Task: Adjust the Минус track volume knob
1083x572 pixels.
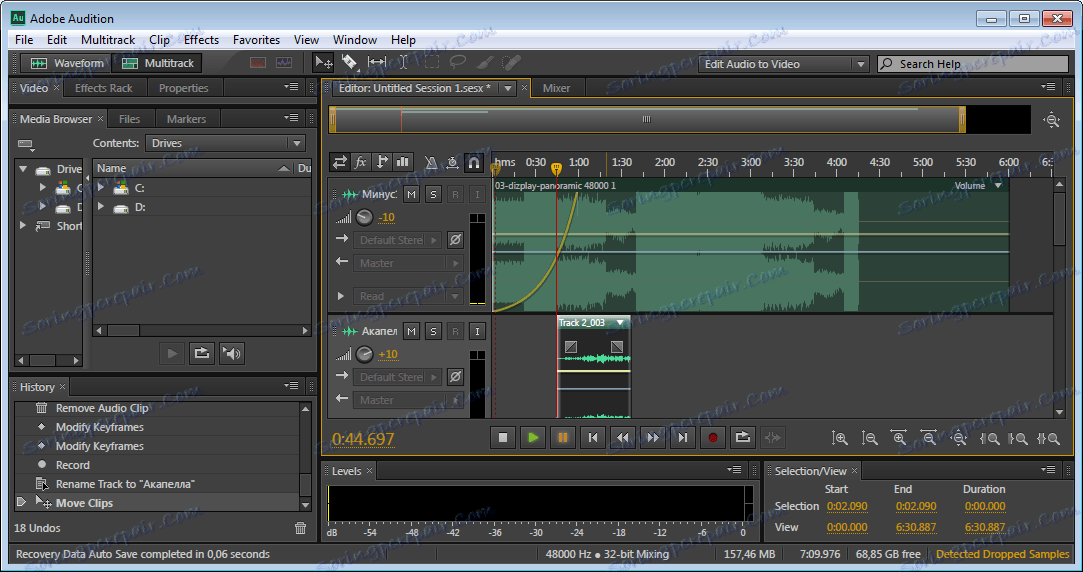Action: point(365,218)
